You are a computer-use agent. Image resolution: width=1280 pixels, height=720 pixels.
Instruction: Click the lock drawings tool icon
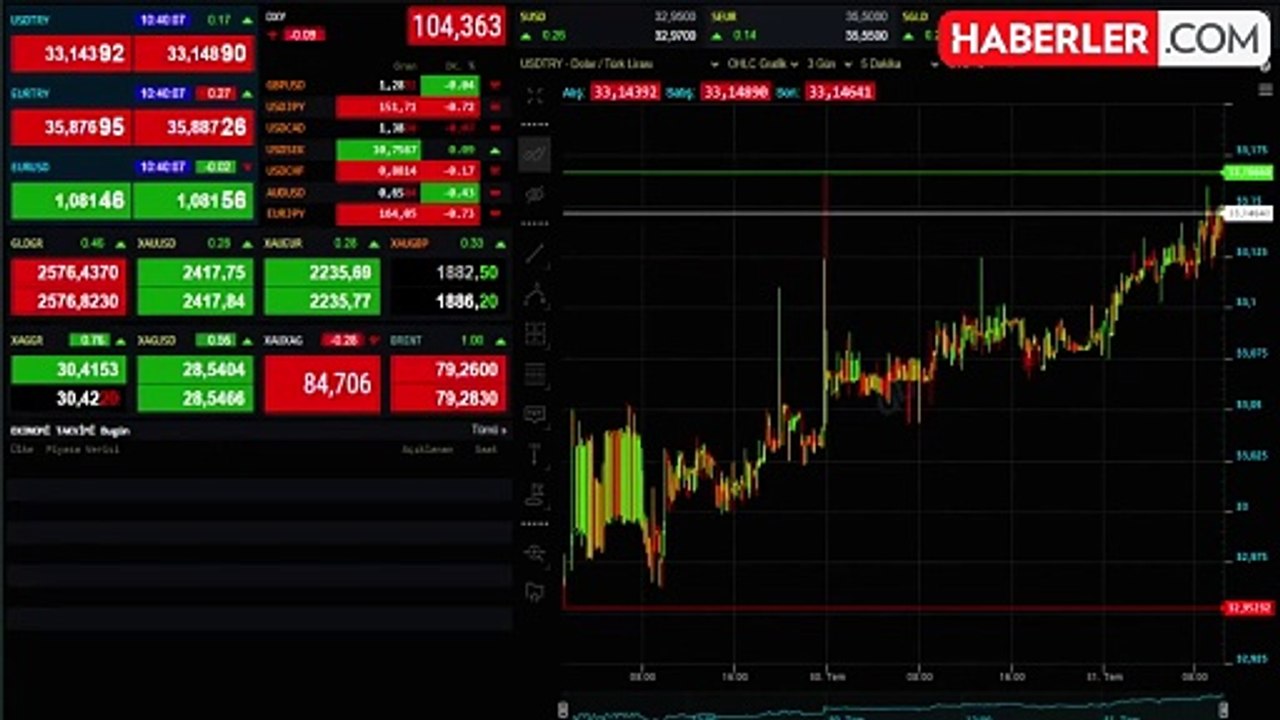point(535,493)
